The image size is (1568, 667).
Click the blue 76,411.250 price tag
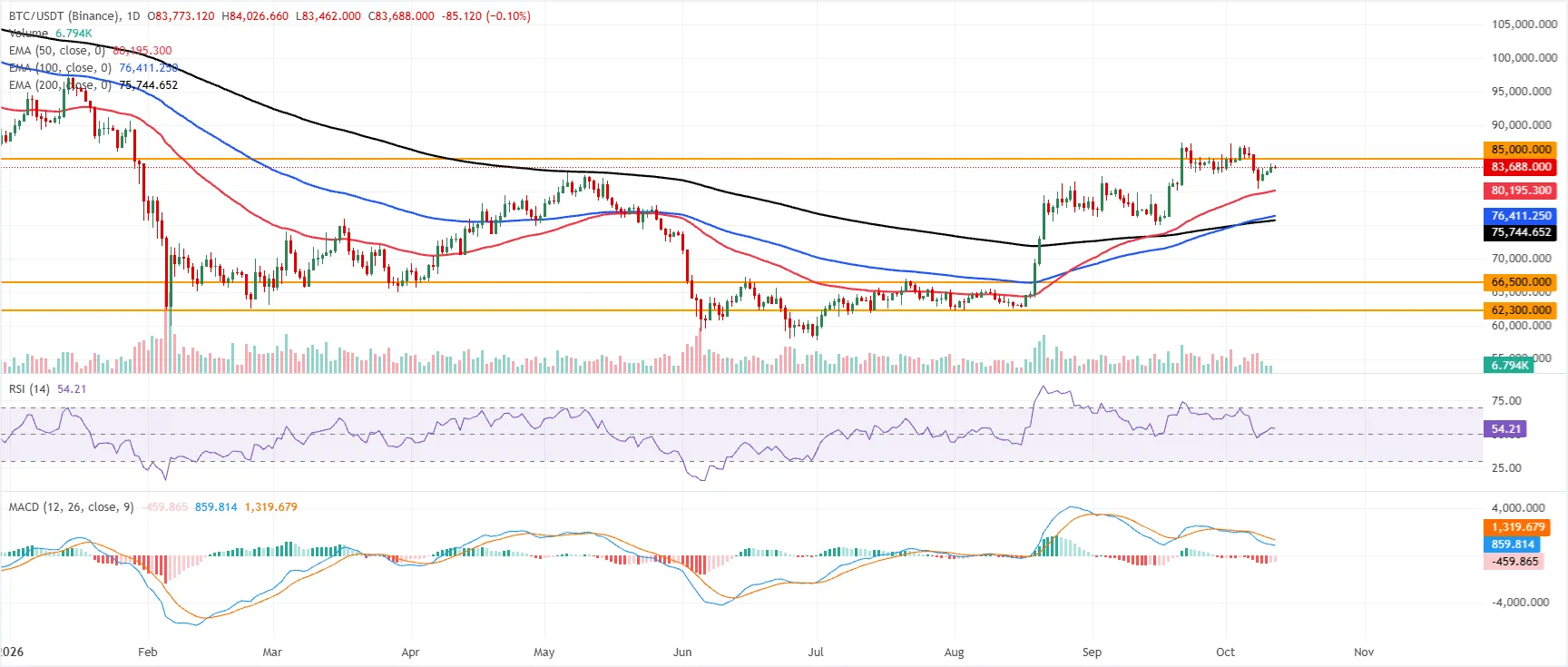coord(1520,216)
